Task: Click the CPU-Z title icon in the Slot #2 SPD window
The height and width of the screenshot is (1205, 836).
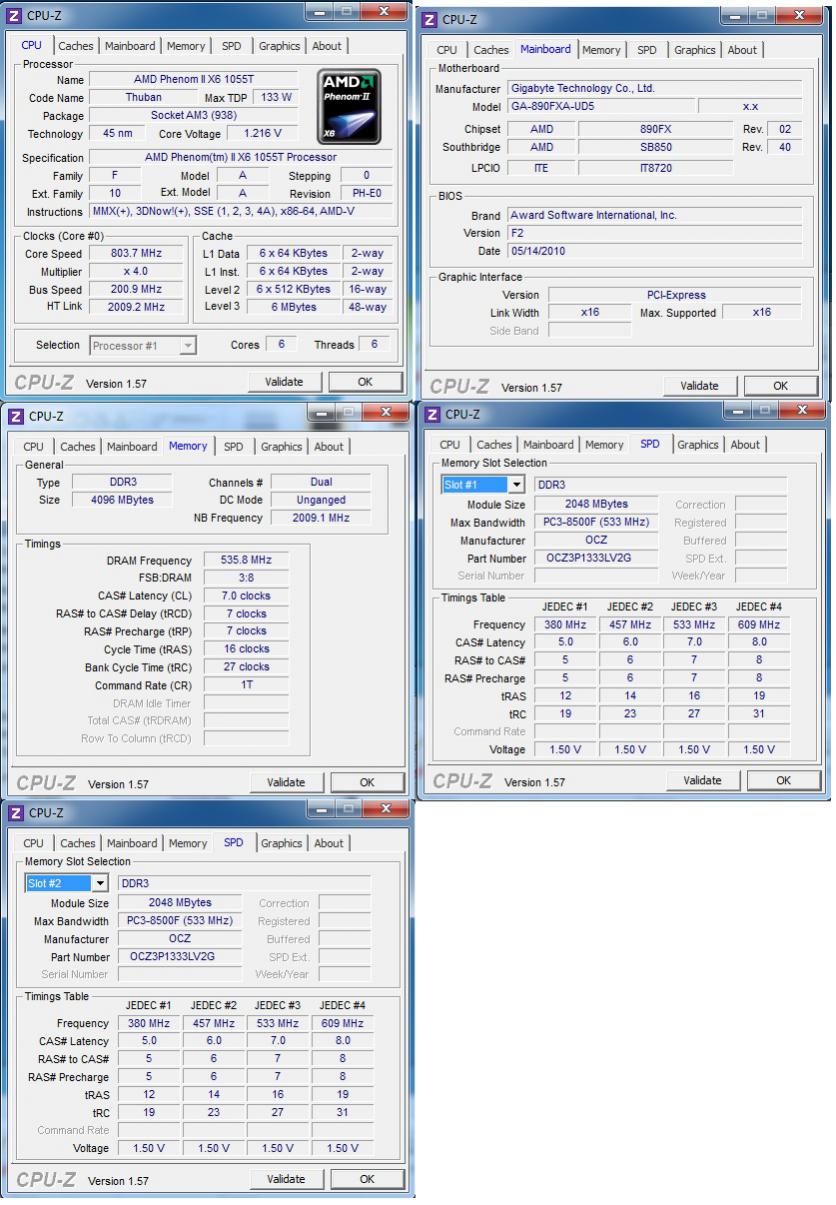Action: coord(16,813)
